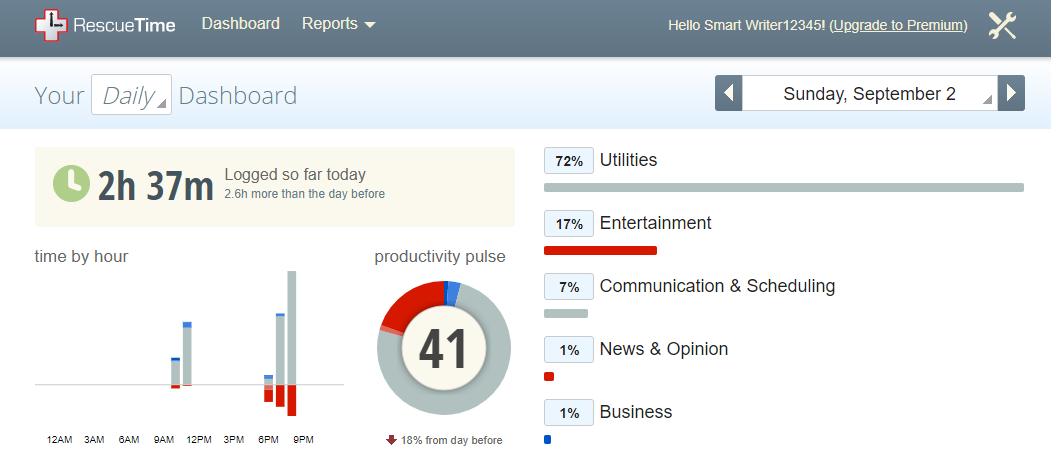The height and width of the screenshot is (469, 1051).
Task: Open the wrench and screwdriver tools icon
Action: [1002, 25]
